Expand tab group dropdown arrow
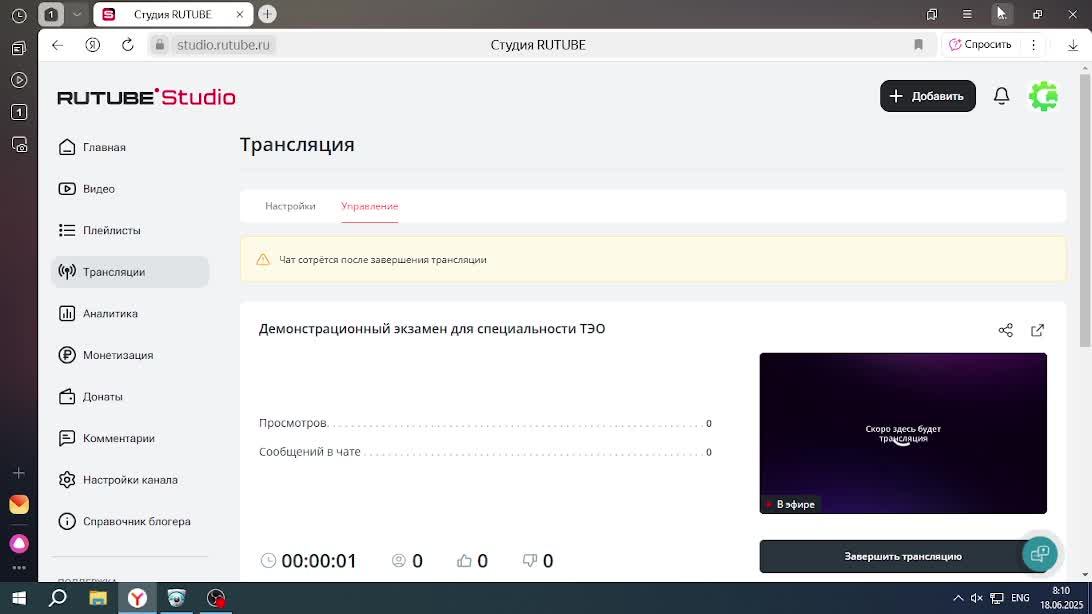This screenshot has height=614, width=1092. [x=77, y=14]
